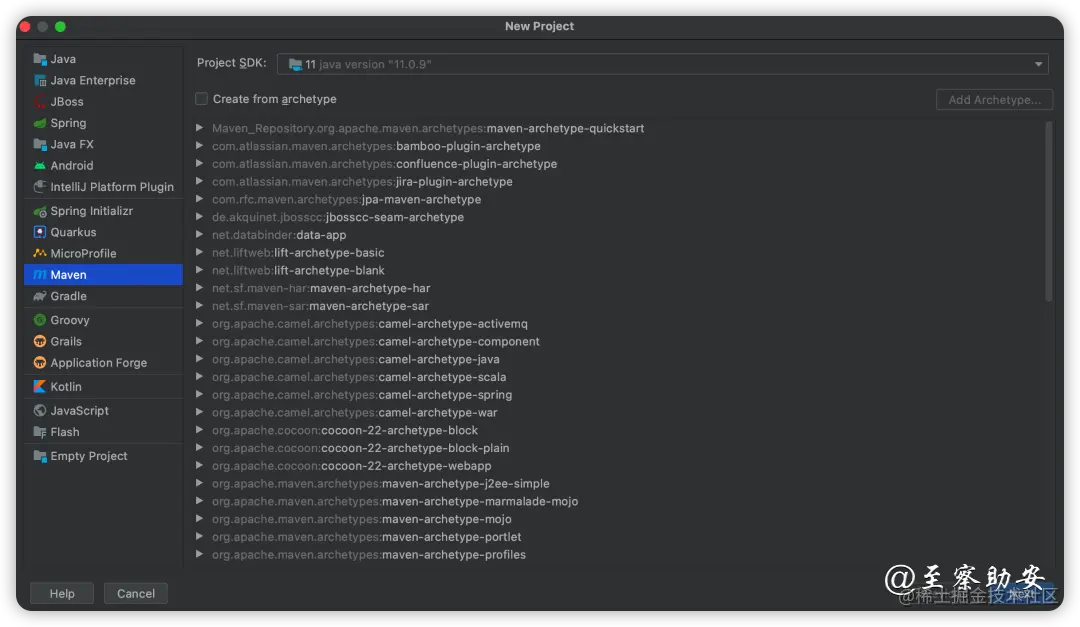The height and width of the screenshot is (627, 1080).
Task: Click the Help button
Action: [62, 593]
